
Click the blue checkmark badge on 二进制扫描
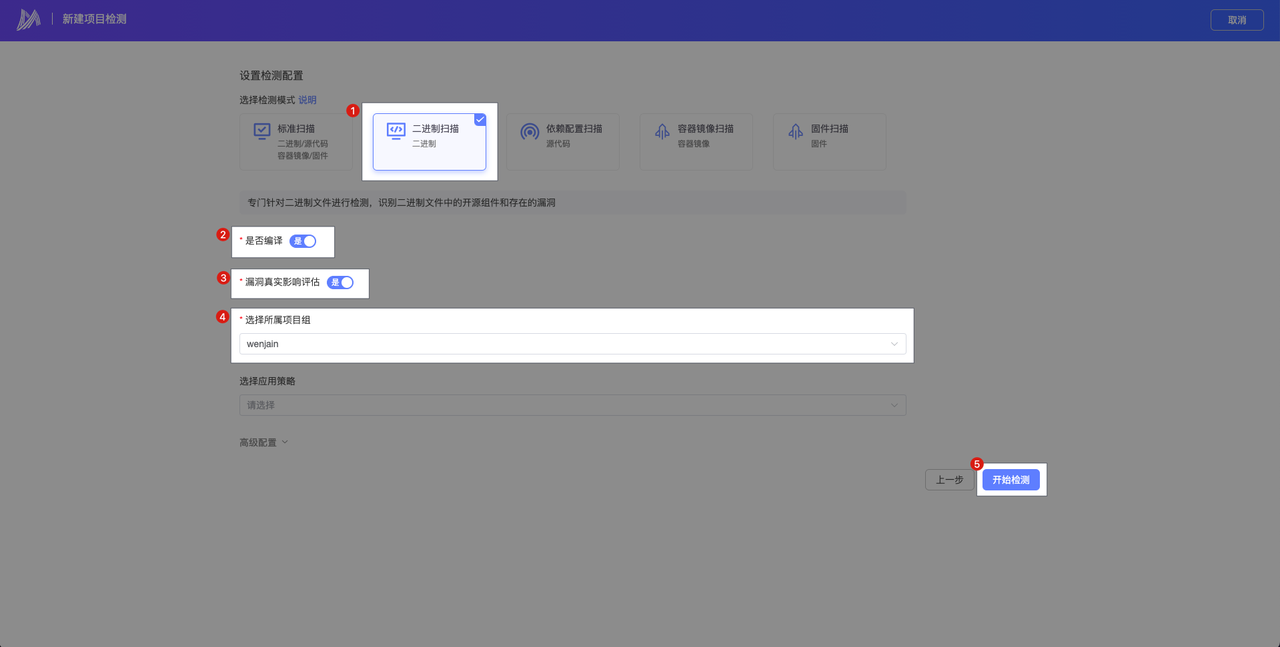[480, 119]
